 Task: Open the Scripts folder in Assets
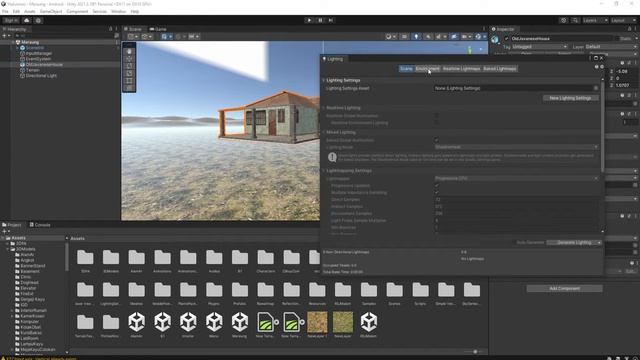[x=420, y=290]
